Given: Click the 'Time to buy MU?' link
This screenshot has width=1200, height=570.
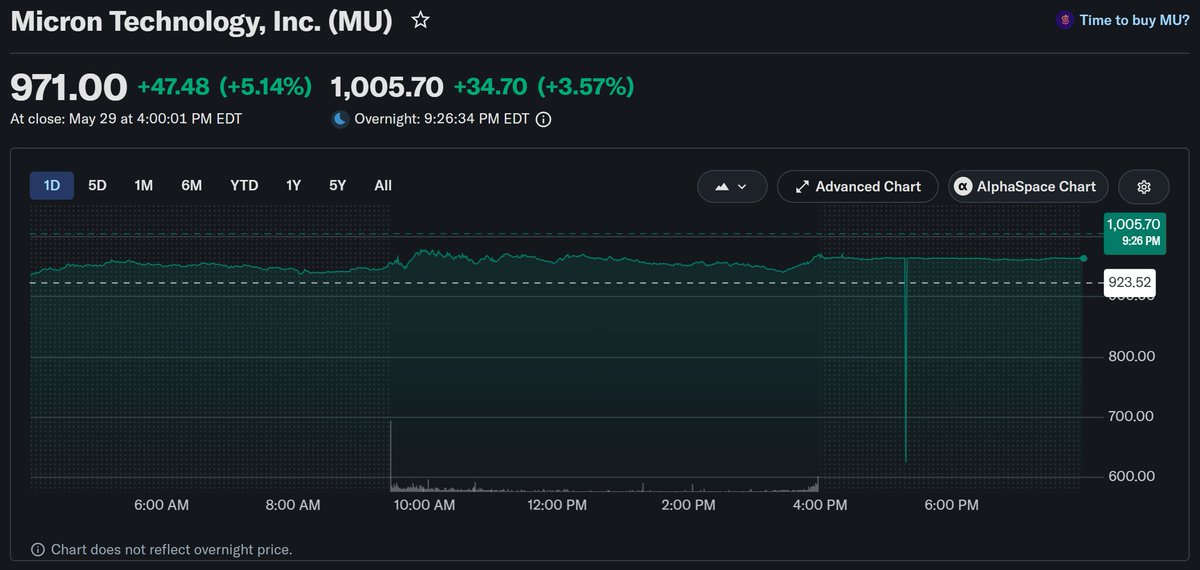Looking at the screenshot, I should pos(1135,20).
